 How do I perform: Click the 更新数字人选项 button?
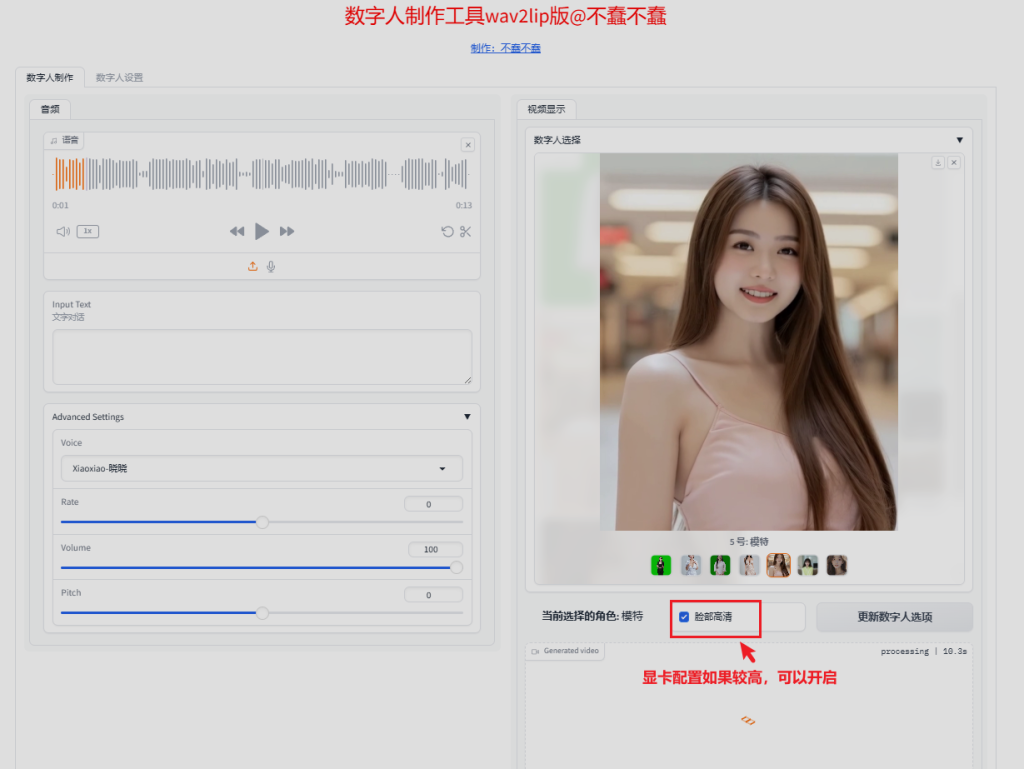pos(894,617)
